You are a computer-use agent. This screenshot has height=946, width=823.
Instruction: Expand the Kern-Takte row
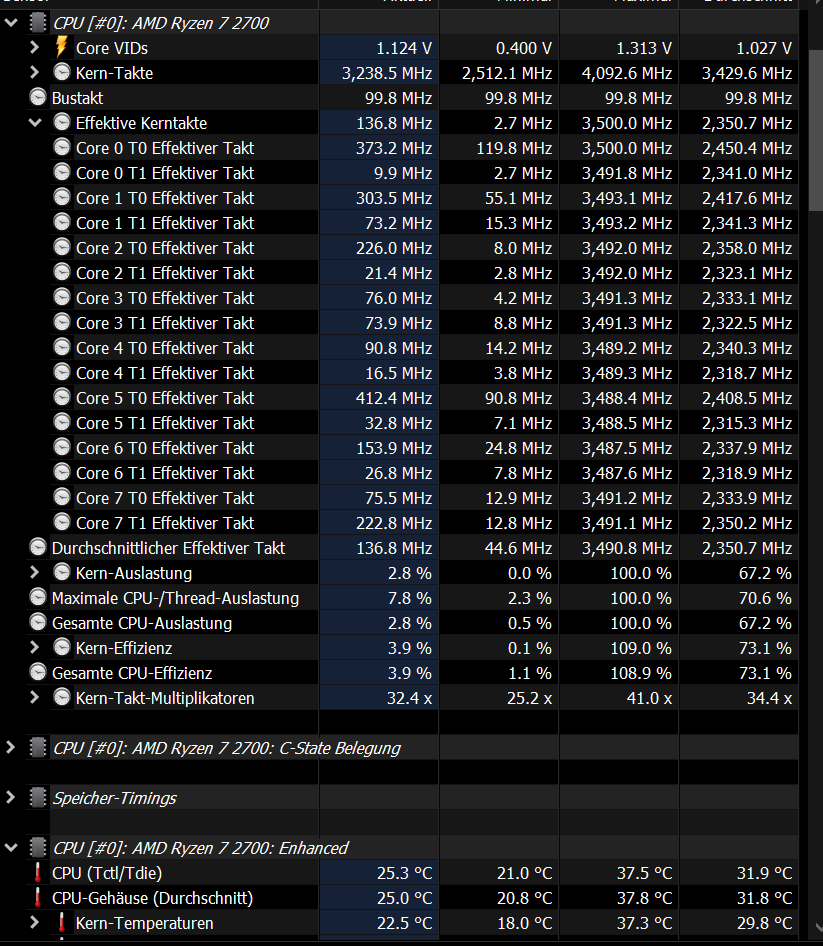click(x=34, y=73)
